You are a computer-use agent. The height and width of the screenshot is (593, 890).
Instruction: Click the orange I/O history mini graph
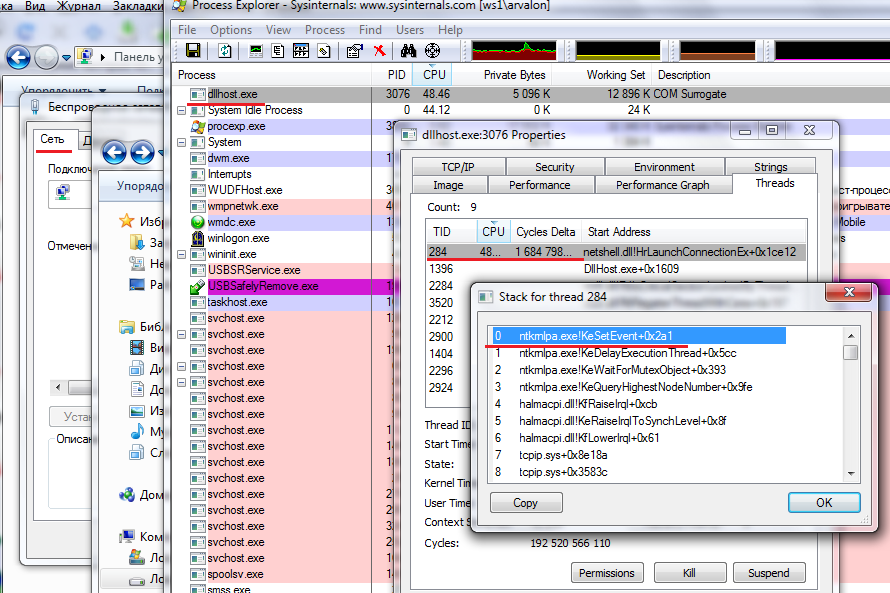[x=717, y=51]
